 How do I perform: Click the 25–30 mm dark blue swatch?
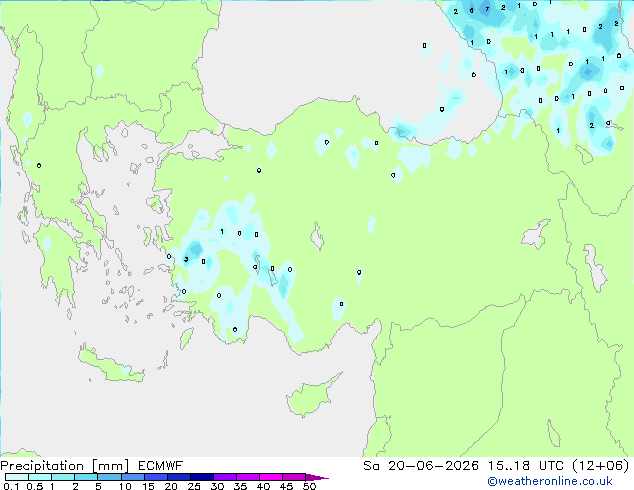click(202, 477)
